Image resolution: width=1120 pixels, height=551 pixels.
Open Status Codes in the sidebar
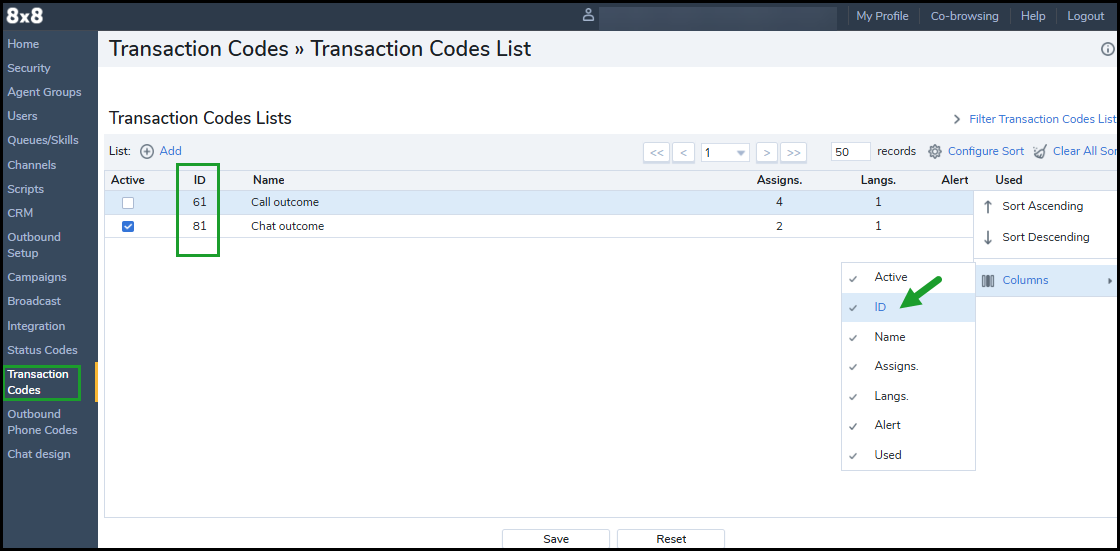point(42,350)
